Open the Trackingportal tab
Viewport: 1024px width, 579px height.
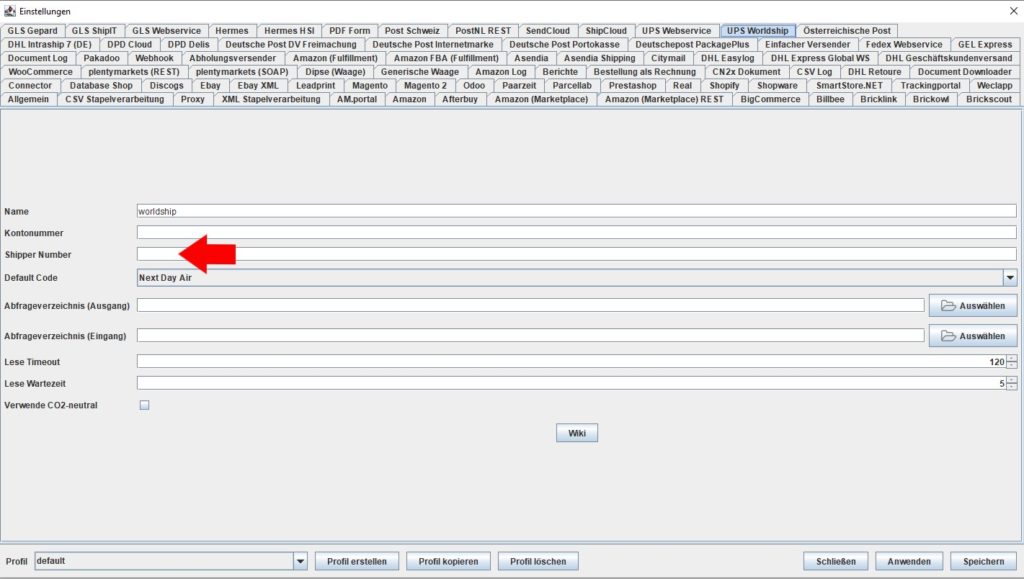pyautogui.click(x=930, y=86)
